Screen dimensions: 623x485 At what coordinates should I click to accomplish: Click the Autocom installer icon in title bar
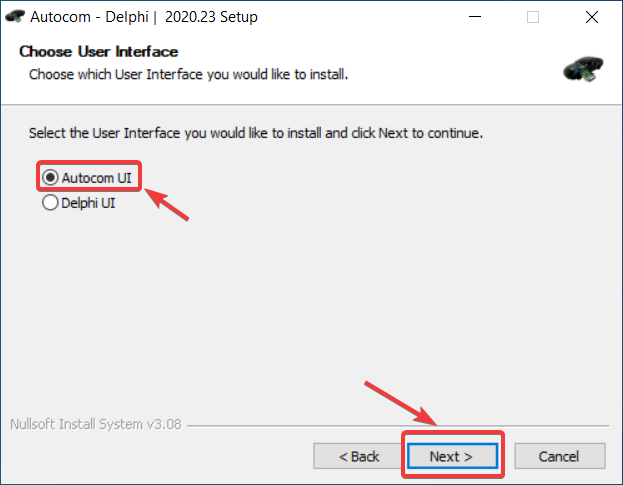[15, 17]
